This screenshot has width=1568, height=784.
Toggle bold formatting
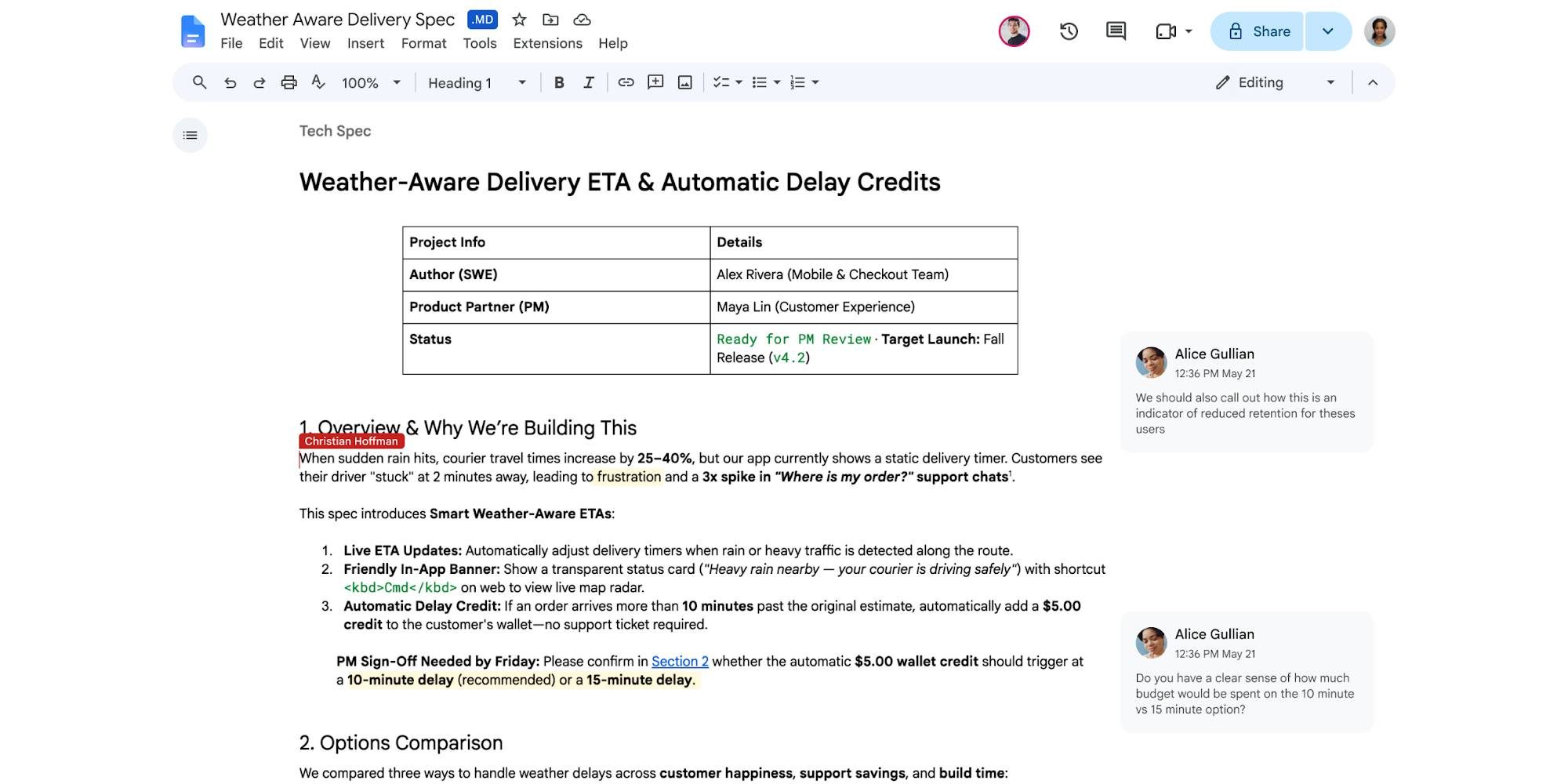point(559,82)
